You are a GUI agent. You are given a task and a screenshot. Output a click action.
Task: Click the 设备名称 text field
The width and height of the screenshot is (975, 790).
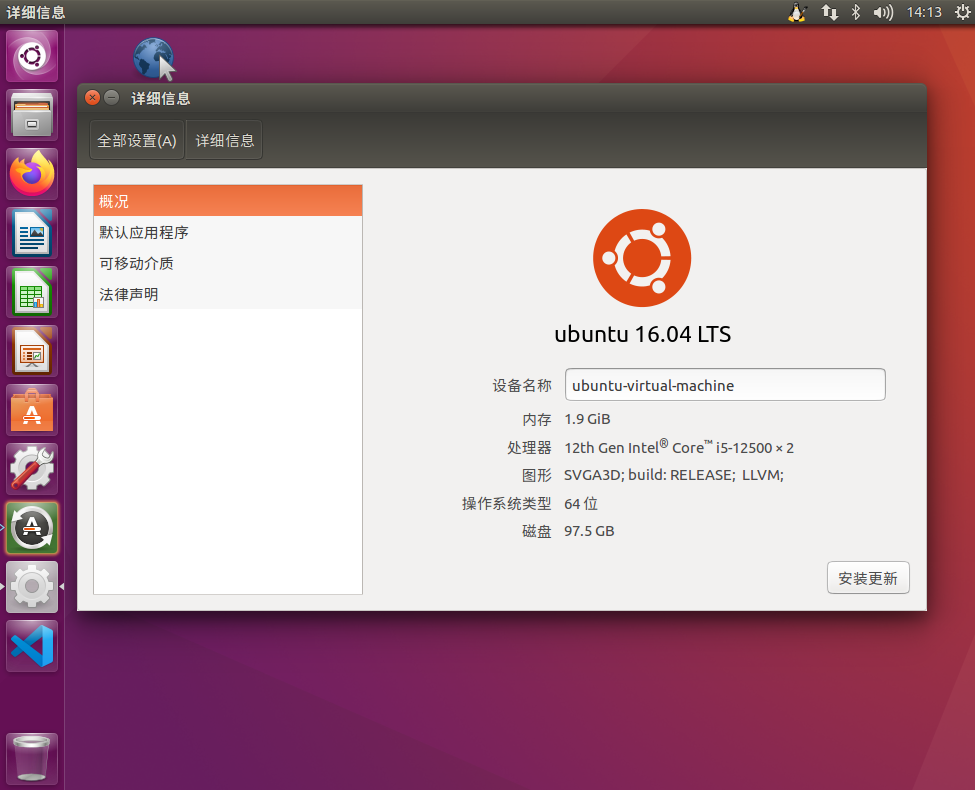pyautogui.click(x=724, y=385)
